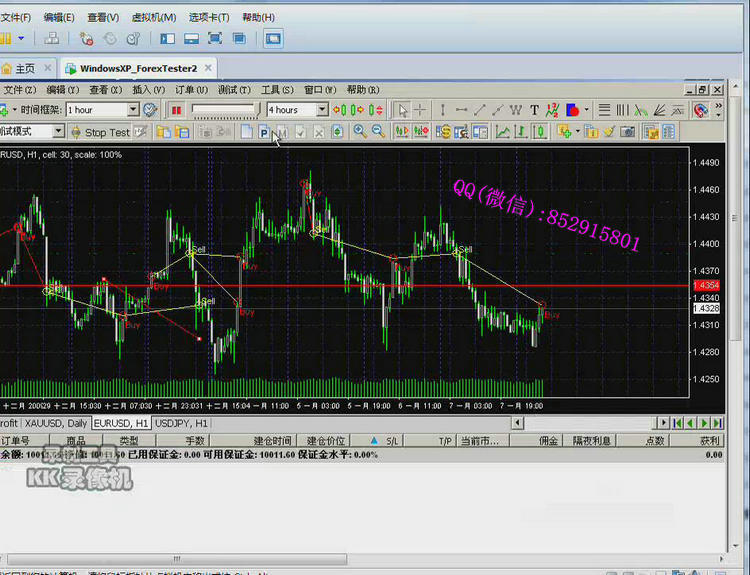Select the trend line drawing tool
Screen dimensions: 750x575
tap(480, 110)
